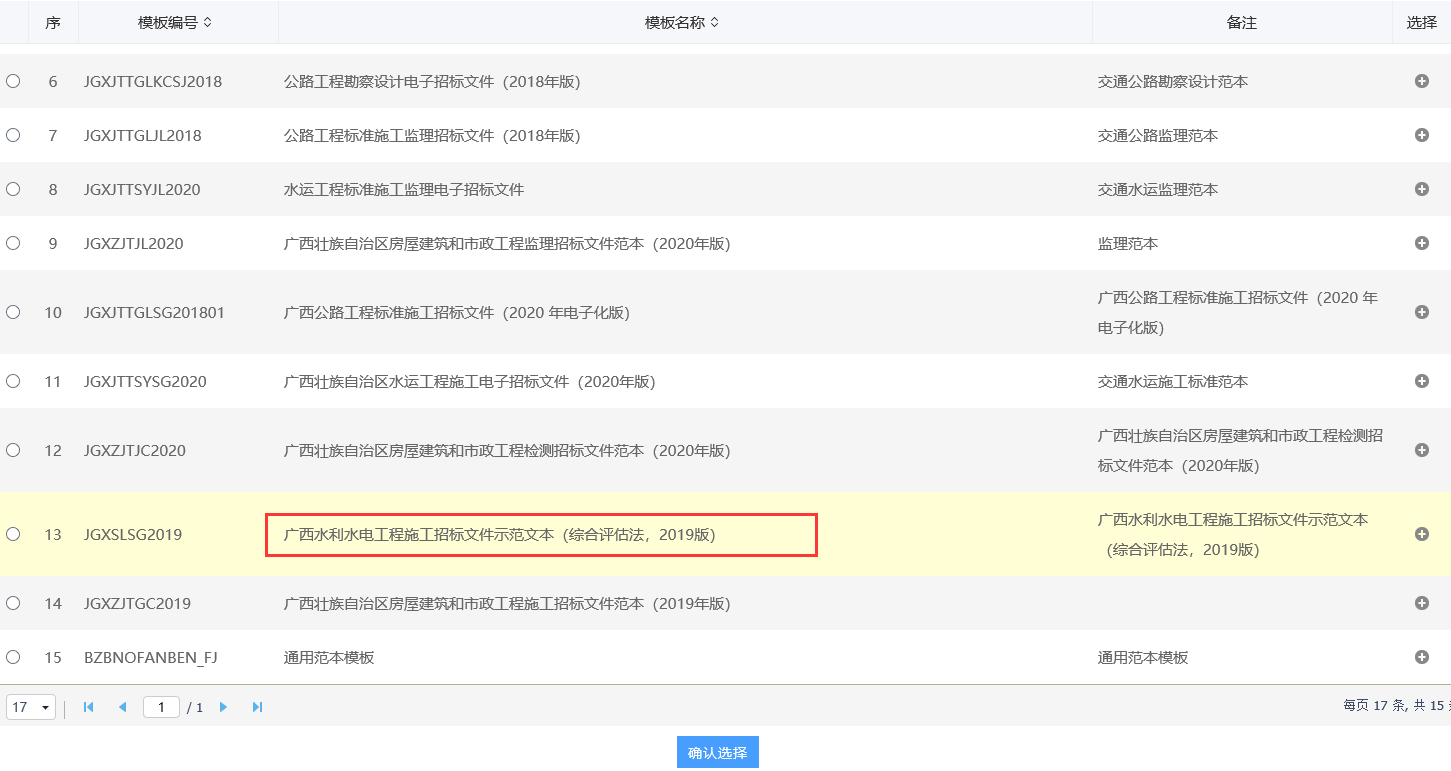
Task: Open page size dropdown showing 17
Action: (x=31, y=707)
